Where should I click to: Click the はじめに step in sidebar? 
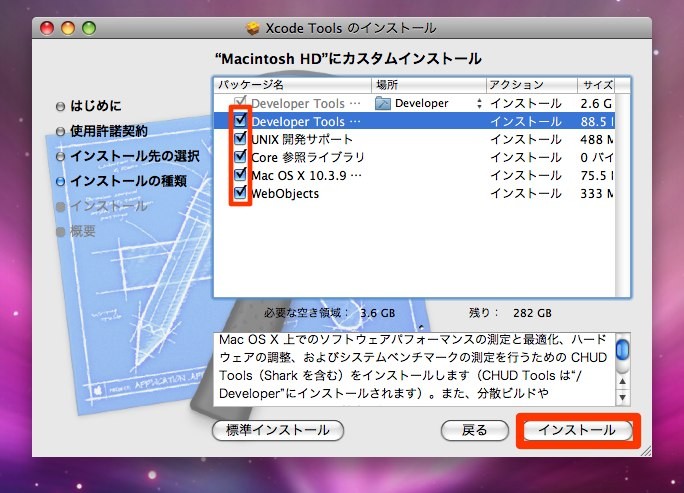96,106
